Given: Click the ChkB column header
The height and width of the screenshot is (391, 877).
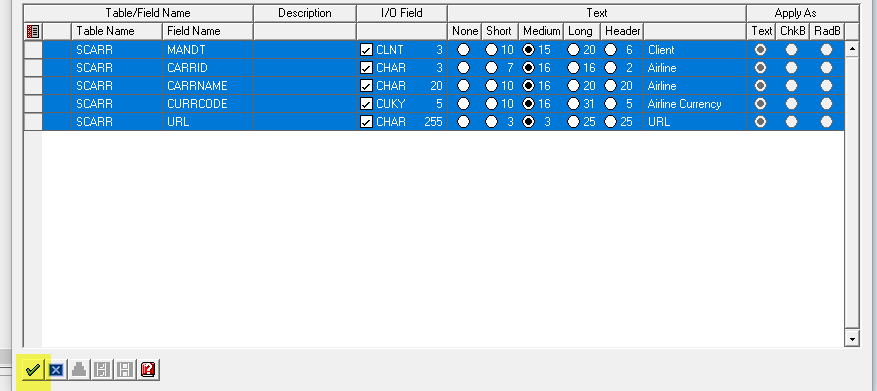Looking at the screenshot, I should click(x=793, y=31).
